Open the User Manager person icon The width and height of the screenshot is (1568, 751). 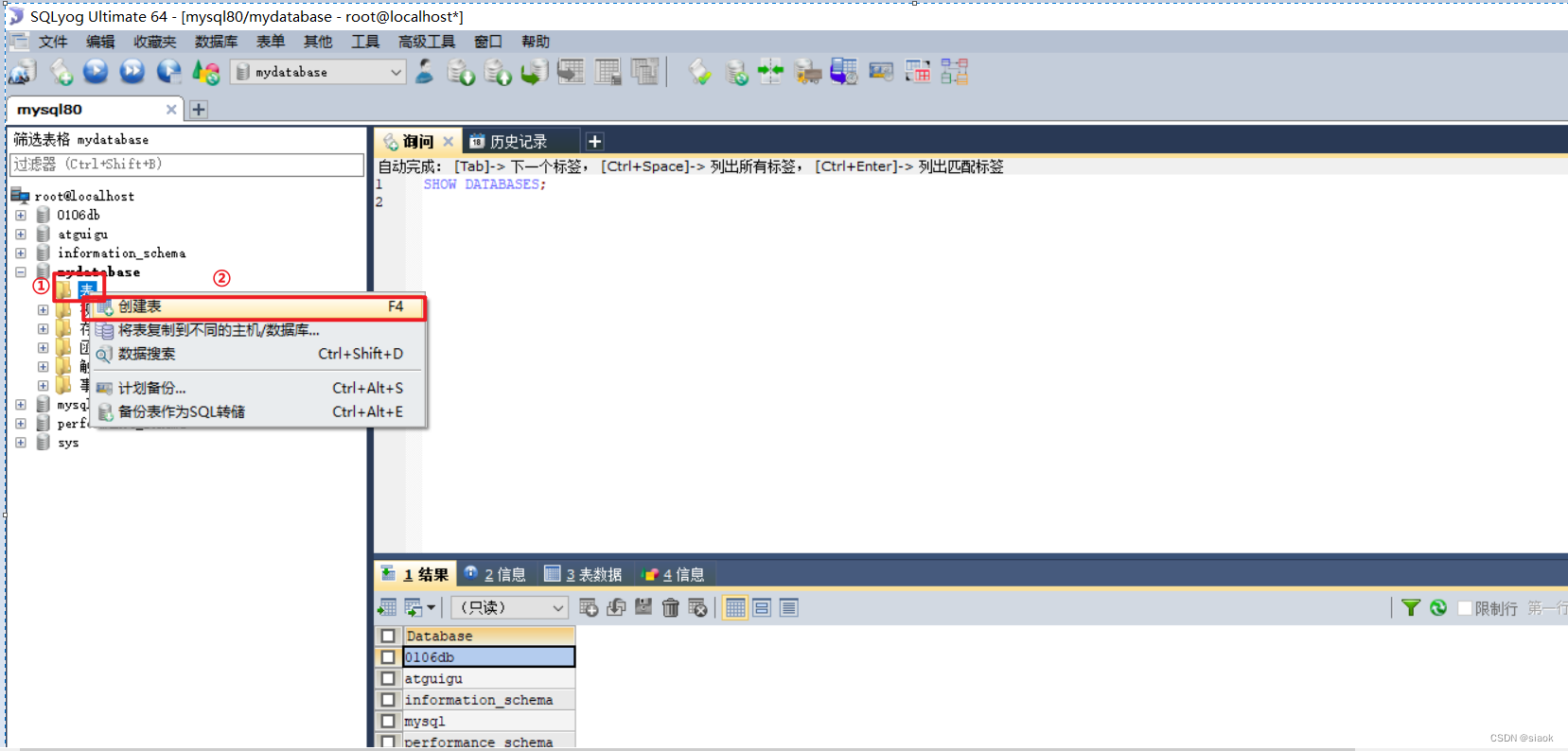point(425,72)
